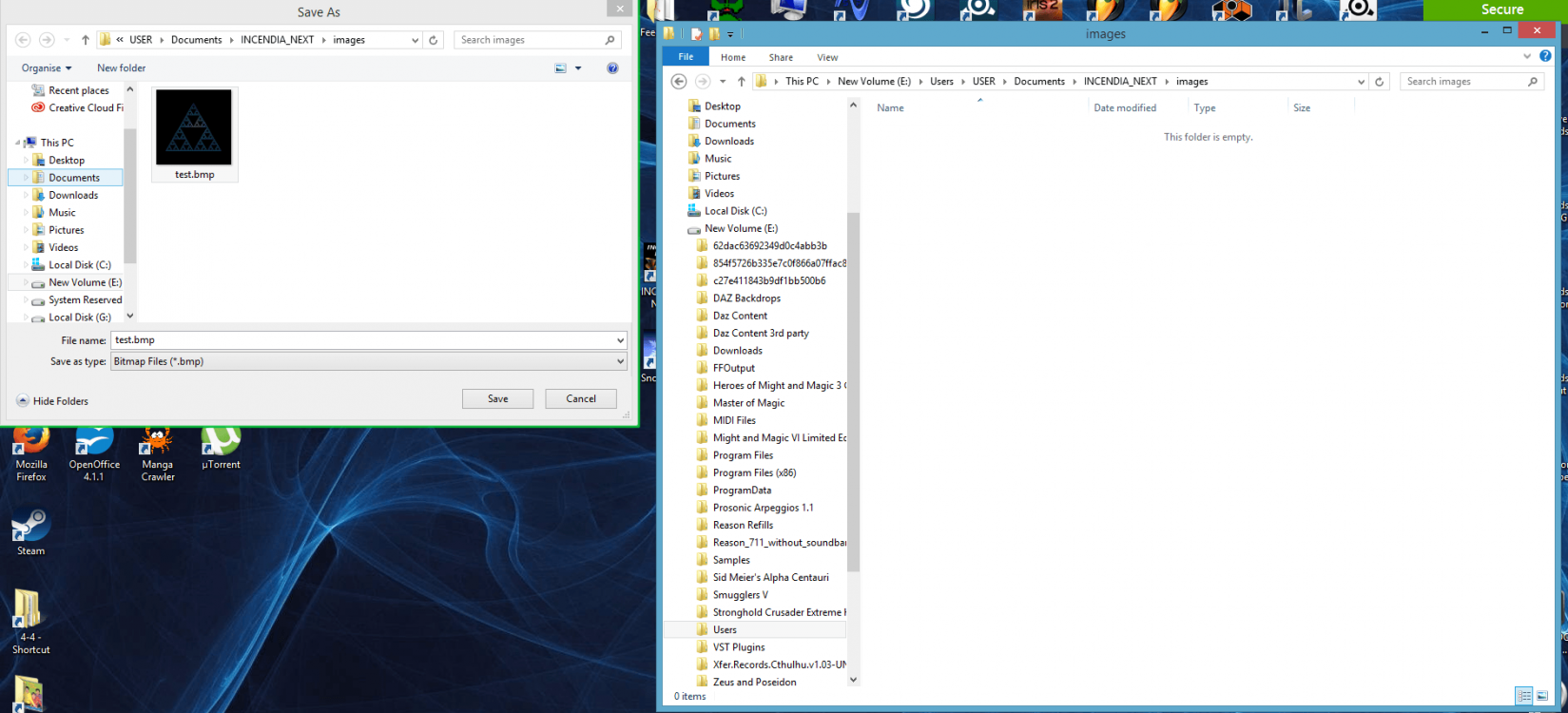Click New Volume (E:) breadcrumb in Explorer
Screen dimensions: 1568x713
click(874, 82)
